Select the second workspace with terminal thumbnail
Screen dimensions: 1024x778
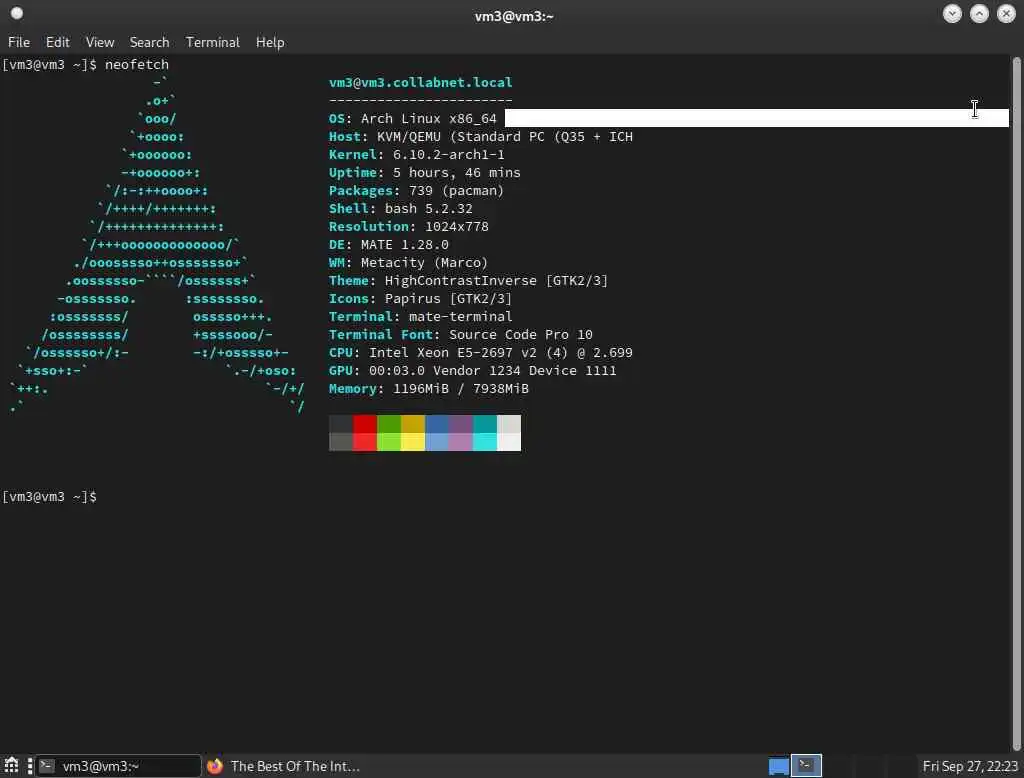coord(807,766)
